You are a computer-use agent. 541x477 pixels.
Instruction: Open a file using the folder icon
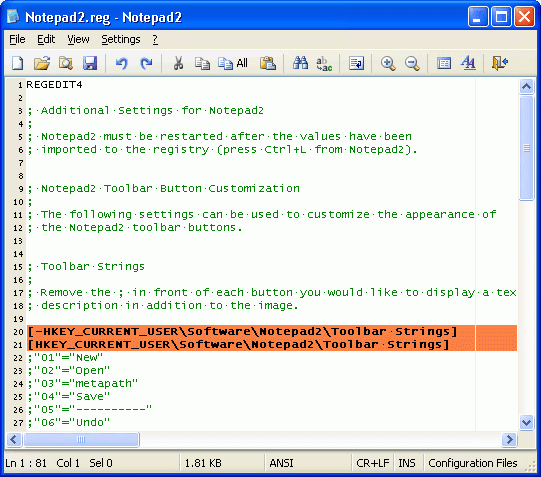point(42,63)
